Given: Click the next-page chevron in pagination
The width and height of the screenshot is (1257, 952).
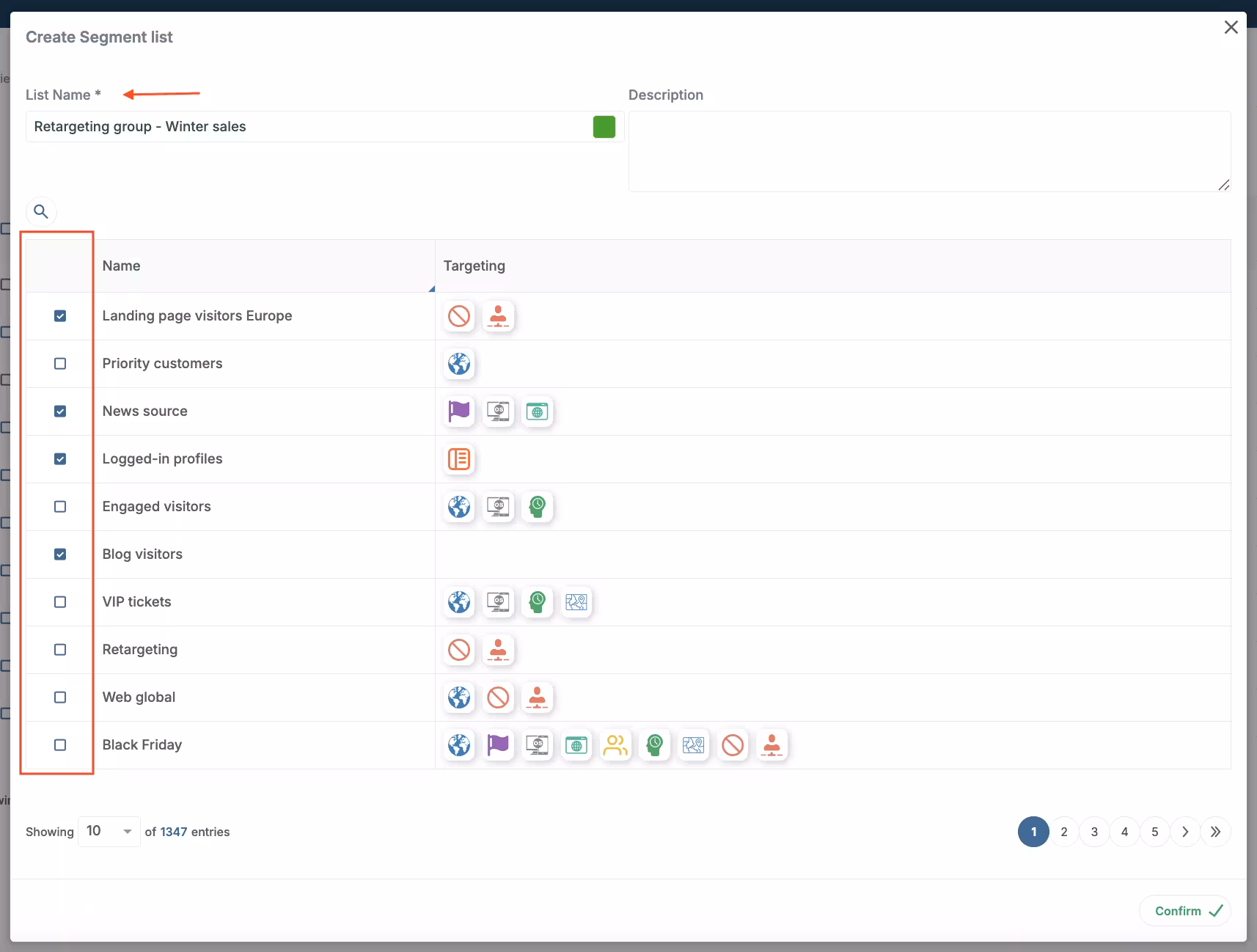Looking at the screenshot, I should coord(1185,831).
